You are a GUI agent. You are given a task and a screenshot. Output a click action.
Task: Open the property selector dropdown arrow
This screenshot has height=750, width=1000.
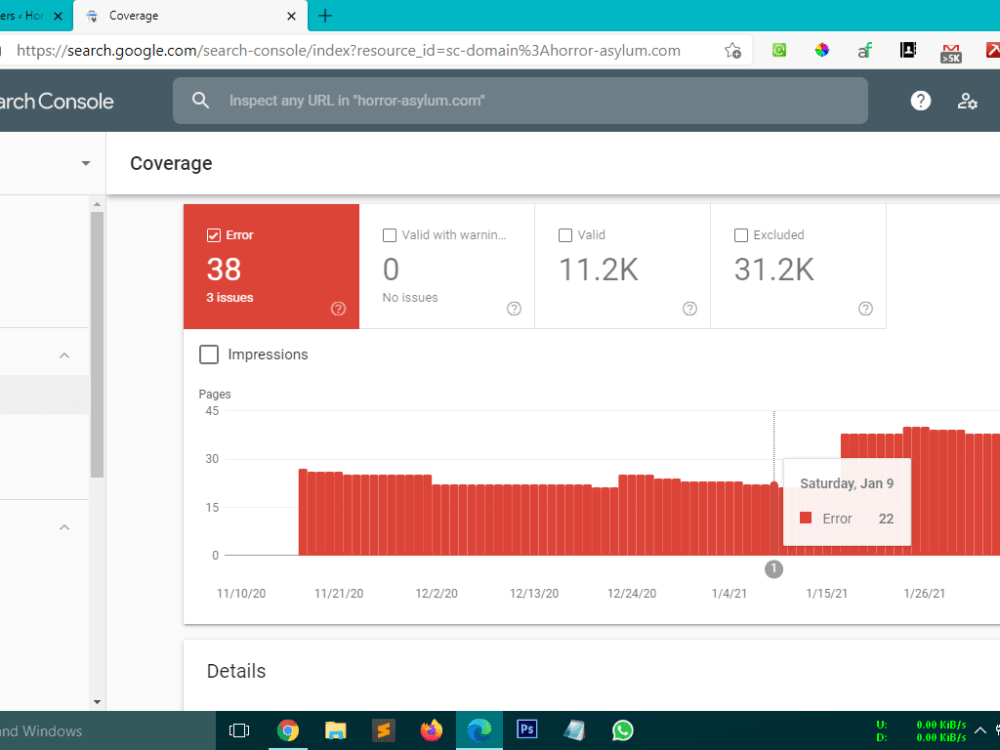coord(85,163)
